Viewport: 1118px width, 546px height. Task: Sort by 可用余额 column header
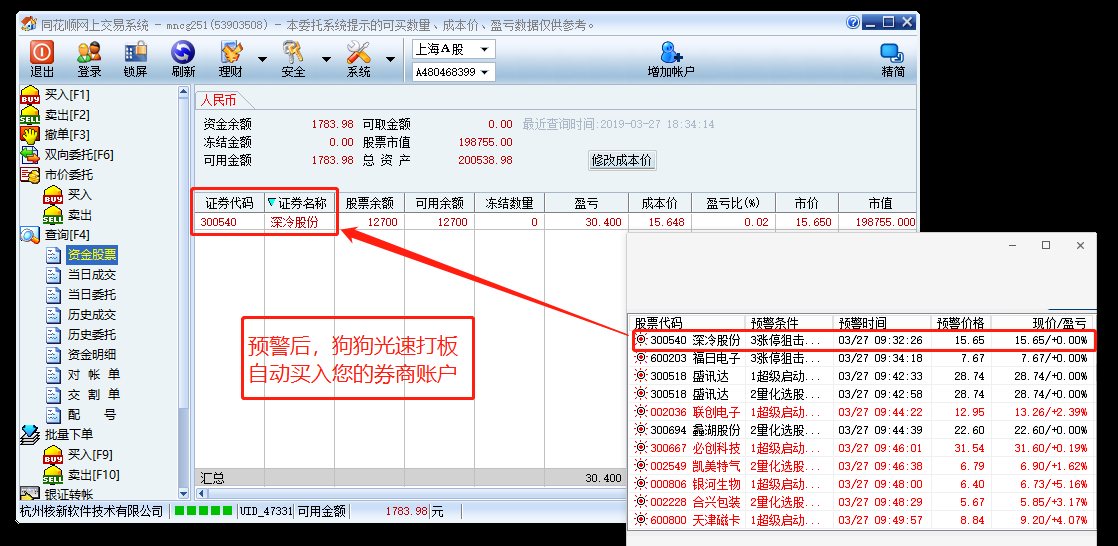(x=440, y=203)
